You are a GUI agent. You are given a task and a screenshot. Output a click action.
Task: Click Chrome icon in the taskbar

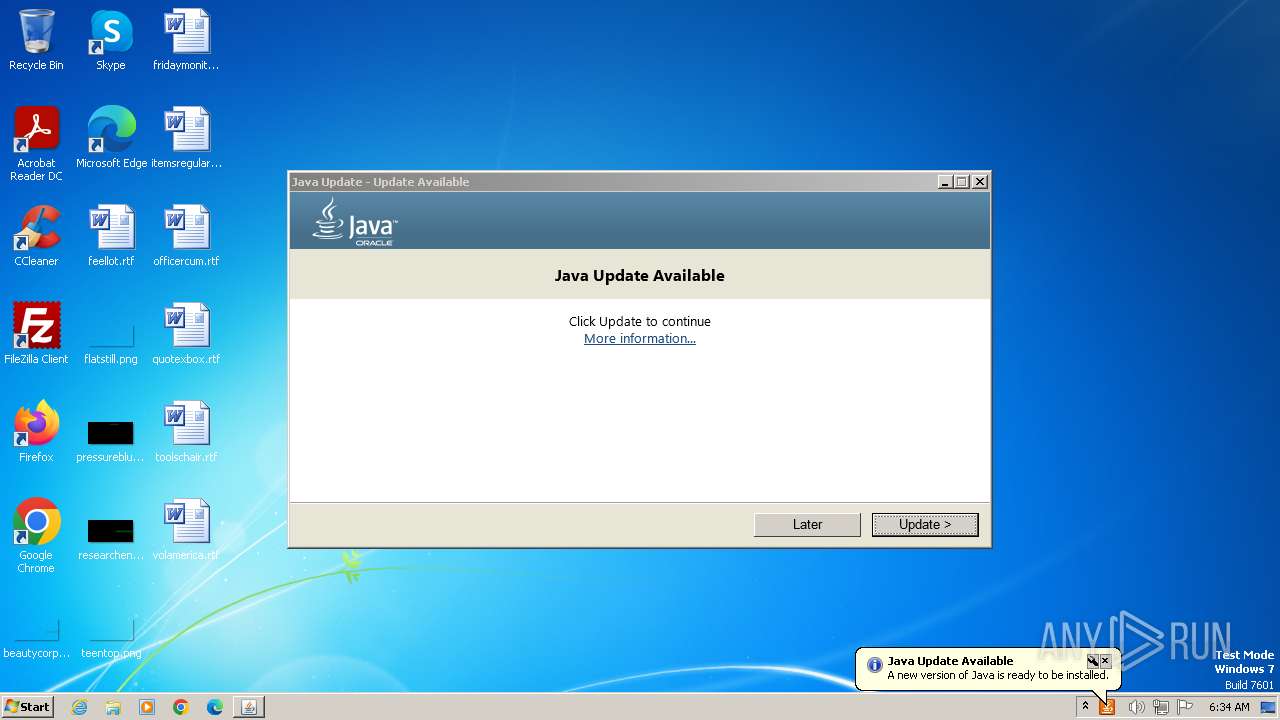coord(181,707)
